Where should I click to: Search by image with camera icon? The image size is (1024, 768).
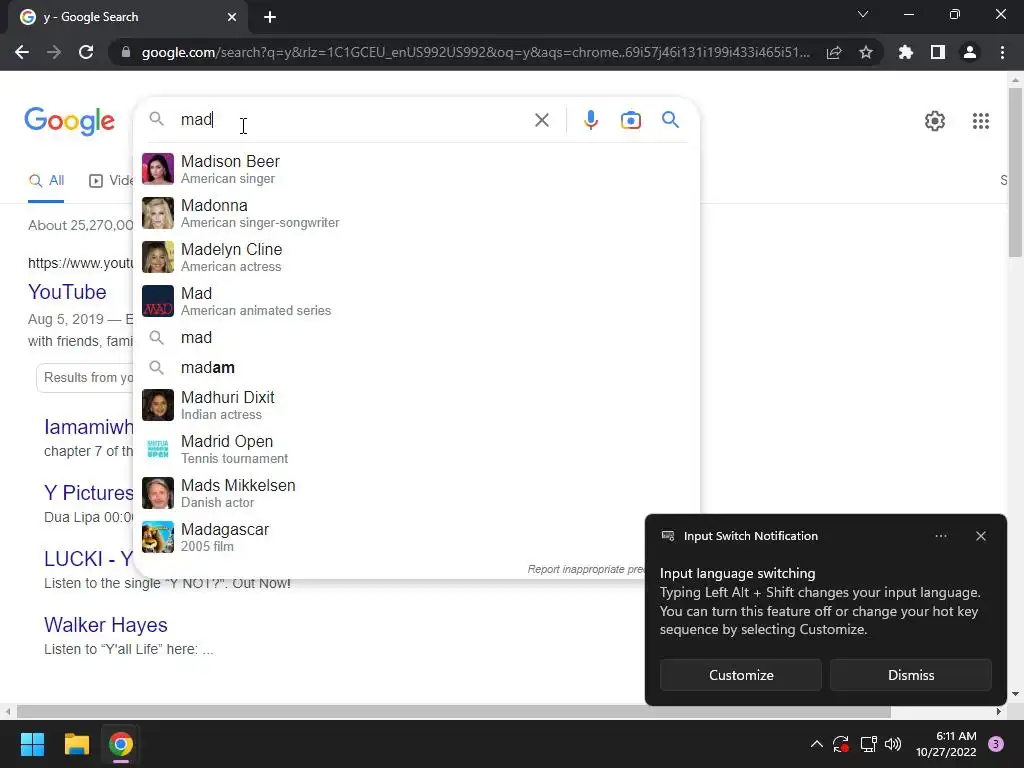coord(631,120)
